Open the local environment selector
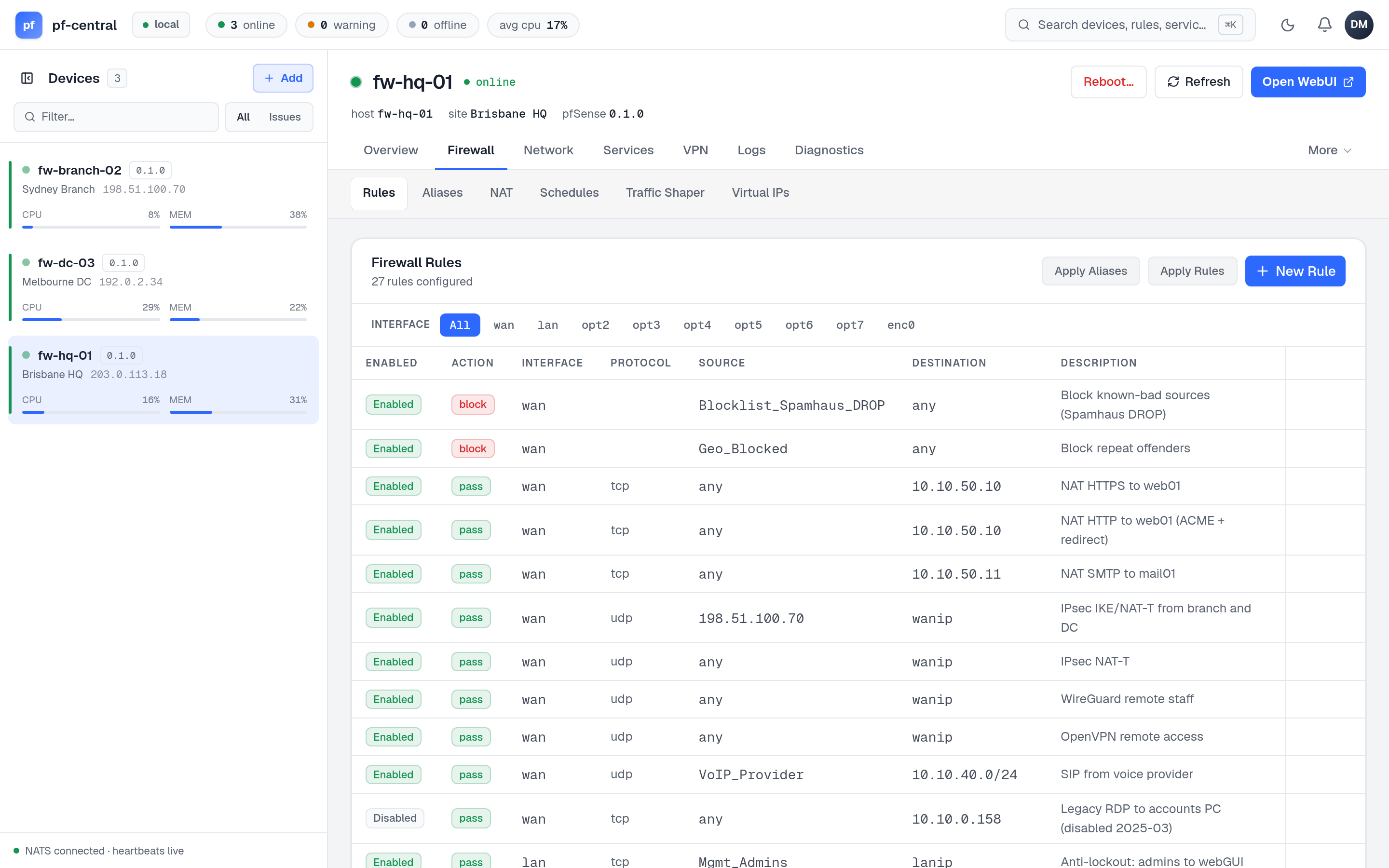Viewport: 1389px width, 868px height. click(x=161, y=25)
